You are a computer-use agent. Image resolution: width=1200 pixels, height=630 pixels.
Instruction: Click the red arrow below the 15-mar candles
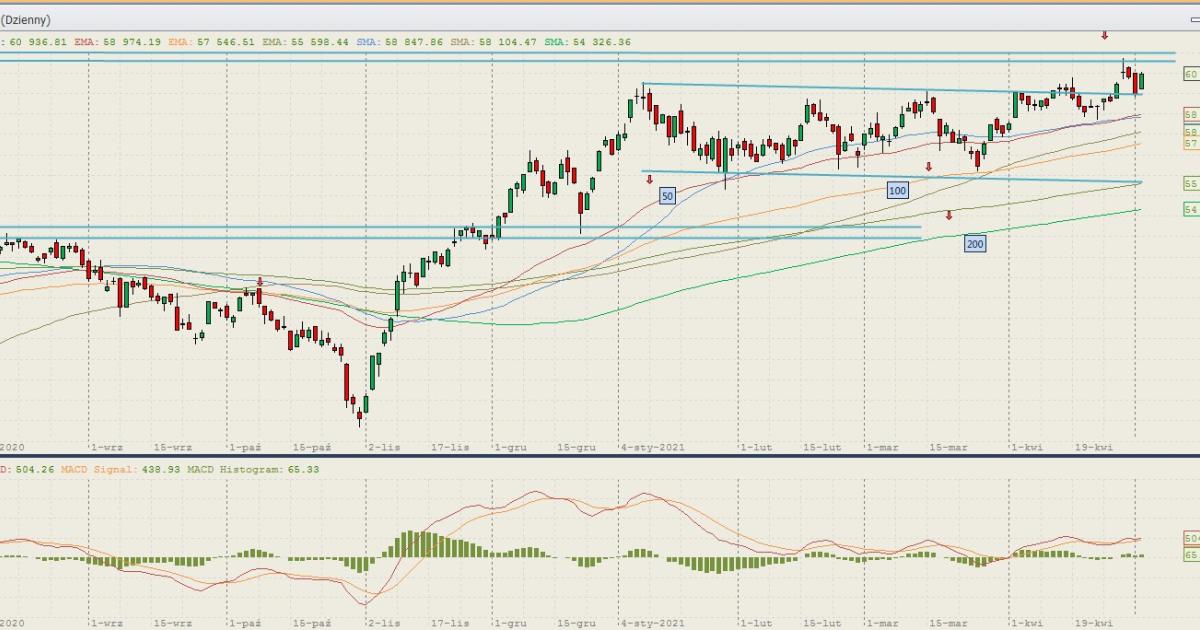click(x=928, y=167)
